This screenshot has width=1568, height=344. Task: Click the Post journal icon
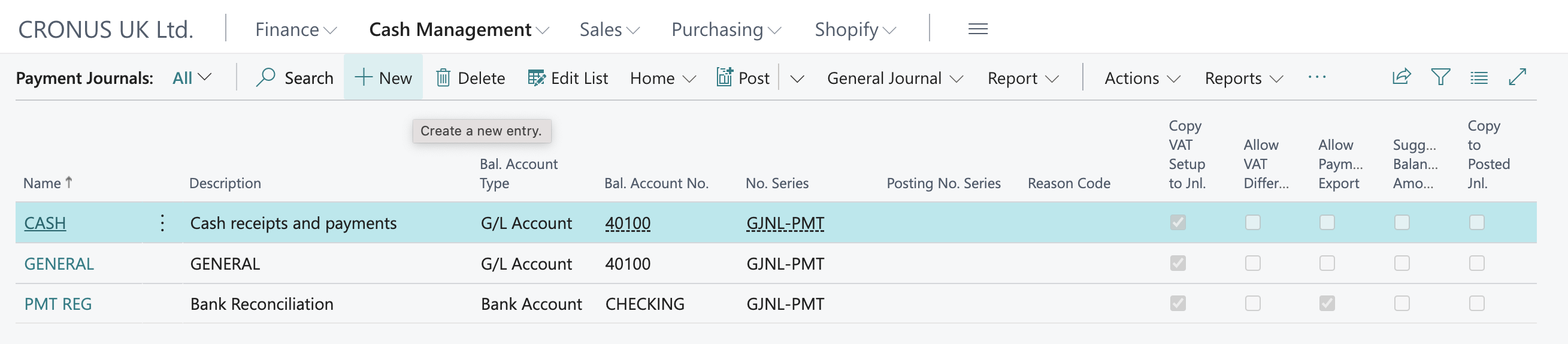(x=724, y=78)
